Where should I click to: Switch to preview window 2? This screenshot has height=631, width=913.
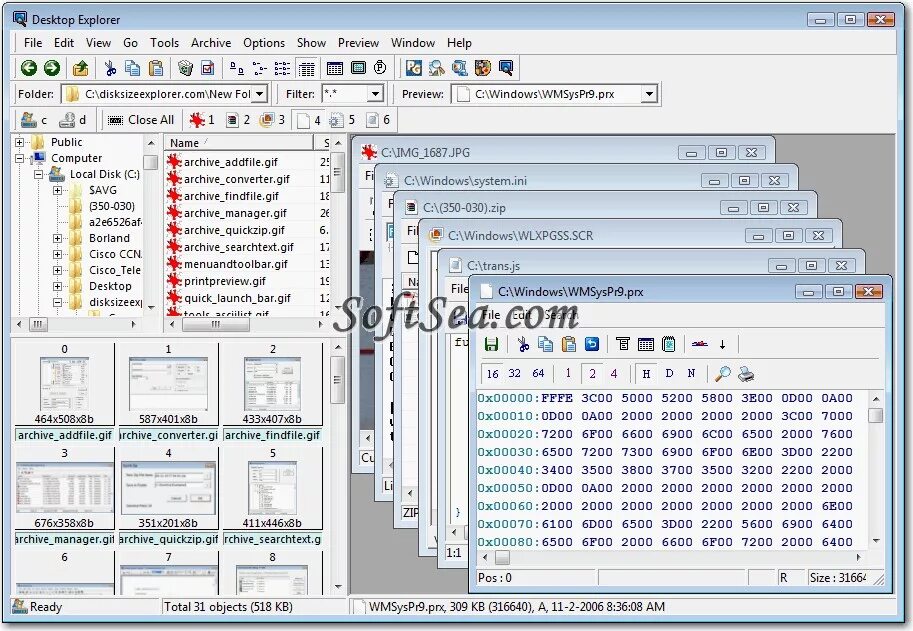tap(238, 120)
